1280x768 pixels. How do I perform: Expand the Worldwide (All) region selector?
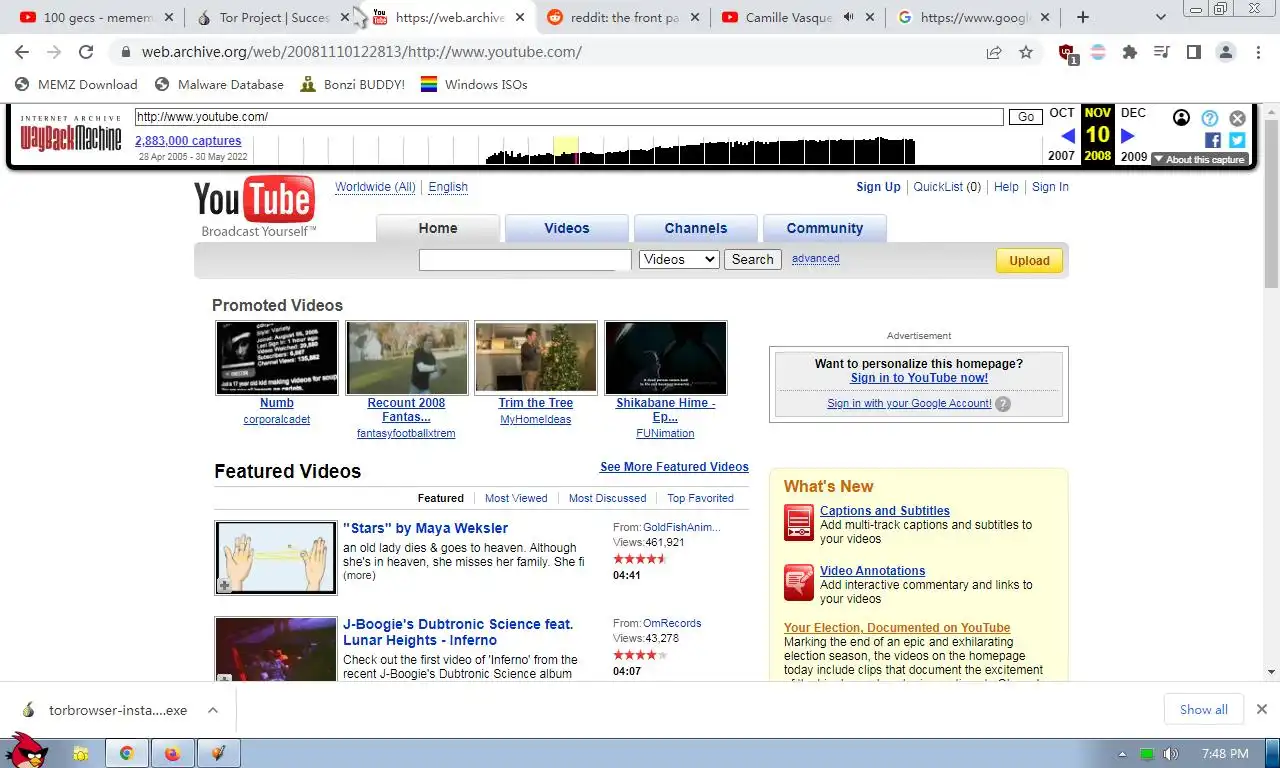pyautogui.click(x=375, y=187)
